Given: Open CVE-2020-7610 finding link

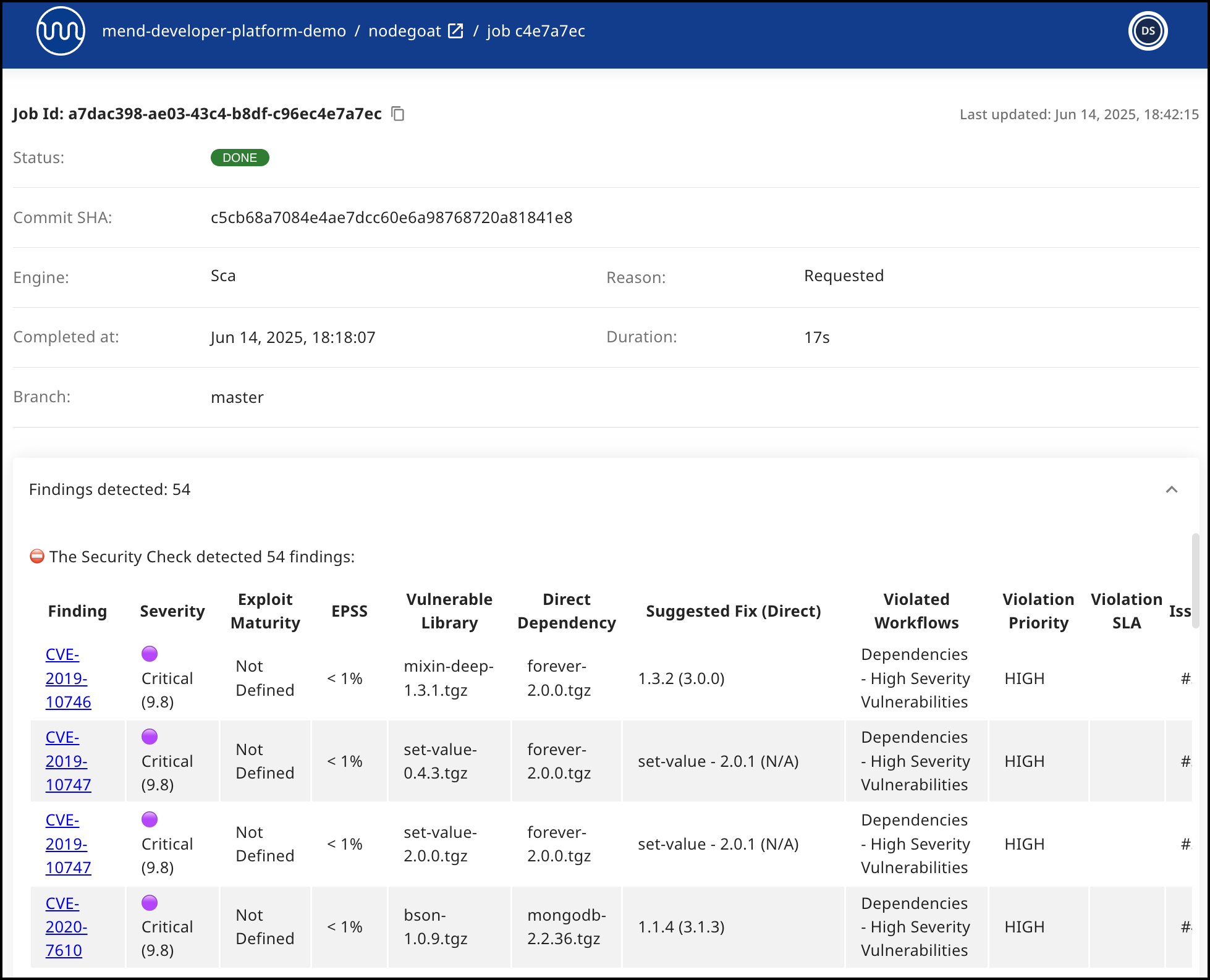Looking at the screenshot, I should tap(66, 927).
